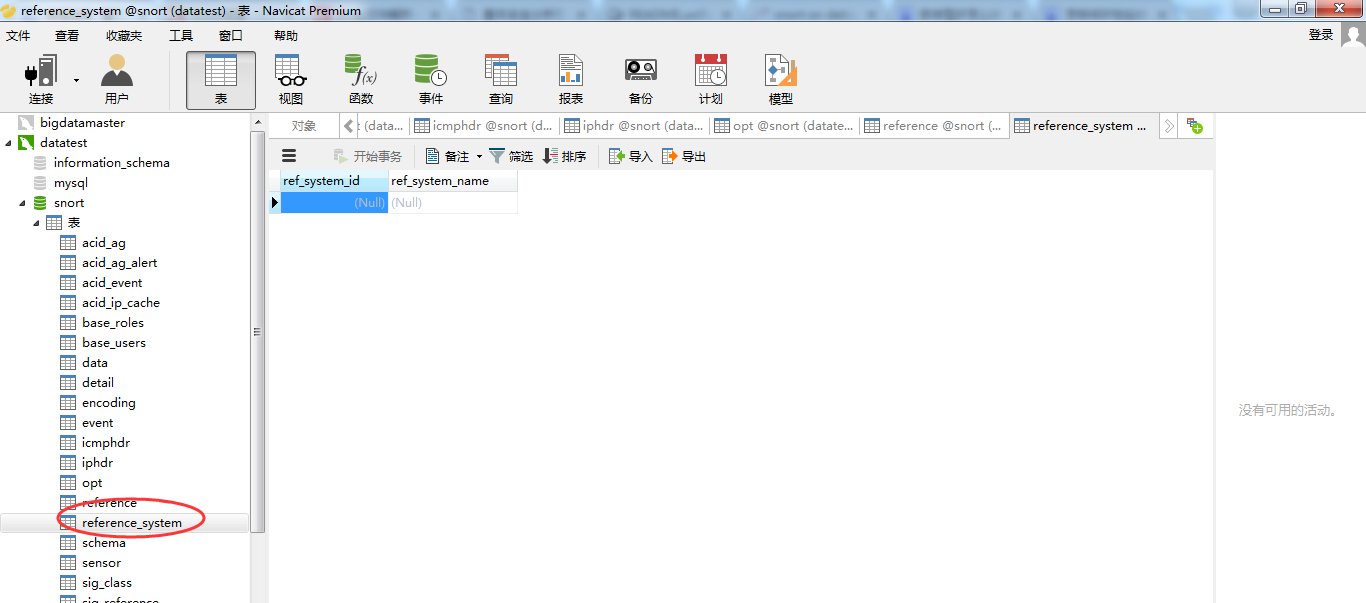Open the 文件 menu
This screenshot has width=1366, height=603.
(18, 35)
